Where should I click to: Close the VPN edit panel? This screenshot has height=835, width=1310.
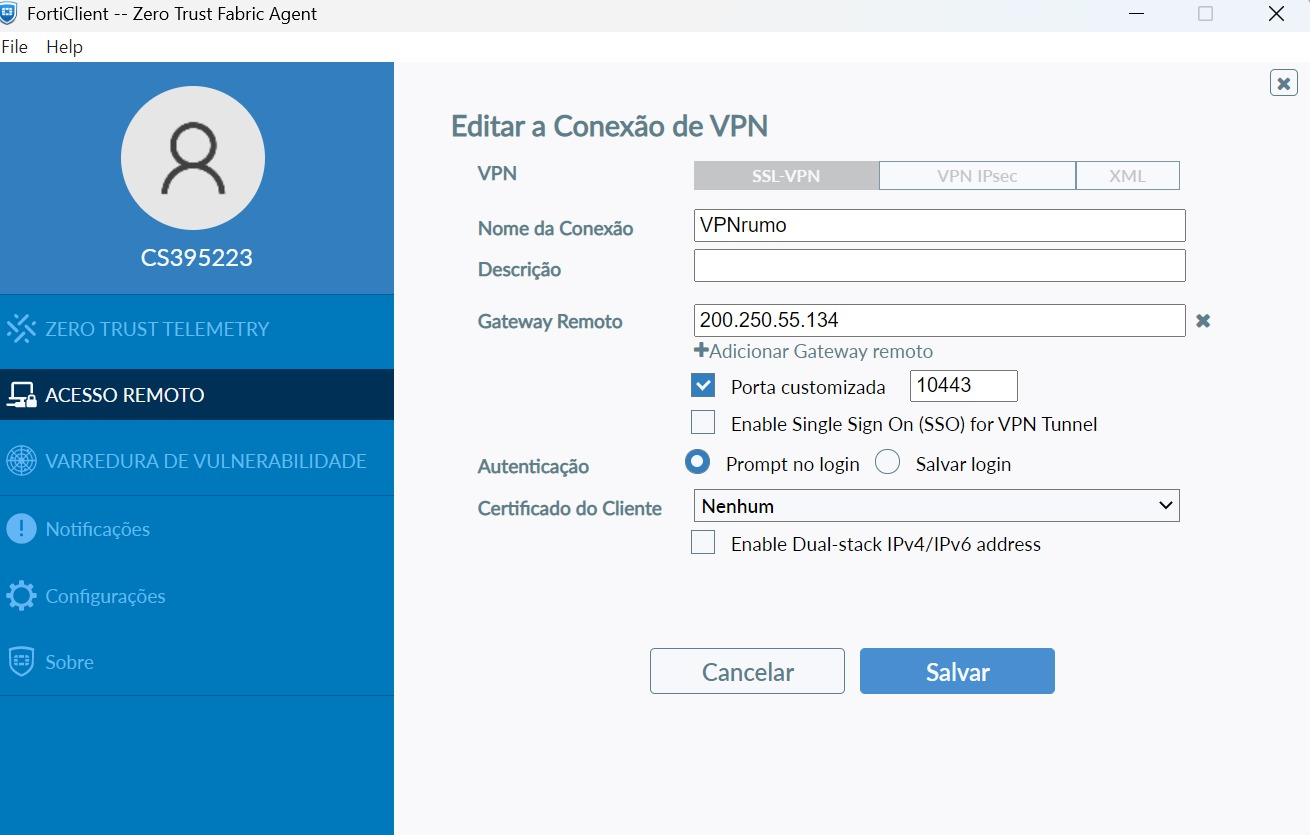pyautogui.click(x=1284, y=83)
